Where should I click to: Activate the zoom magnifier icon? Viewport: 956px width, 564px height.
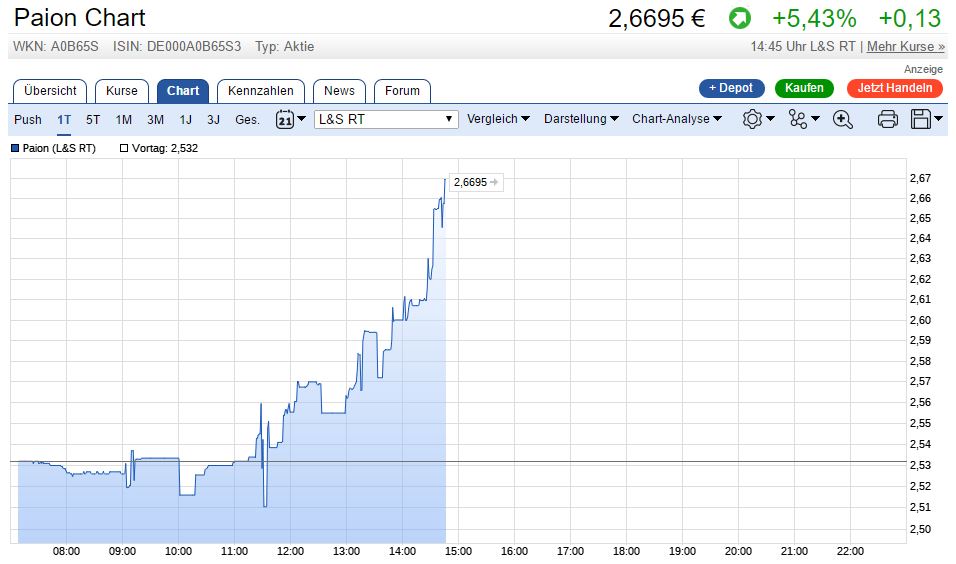coord(843,119)
